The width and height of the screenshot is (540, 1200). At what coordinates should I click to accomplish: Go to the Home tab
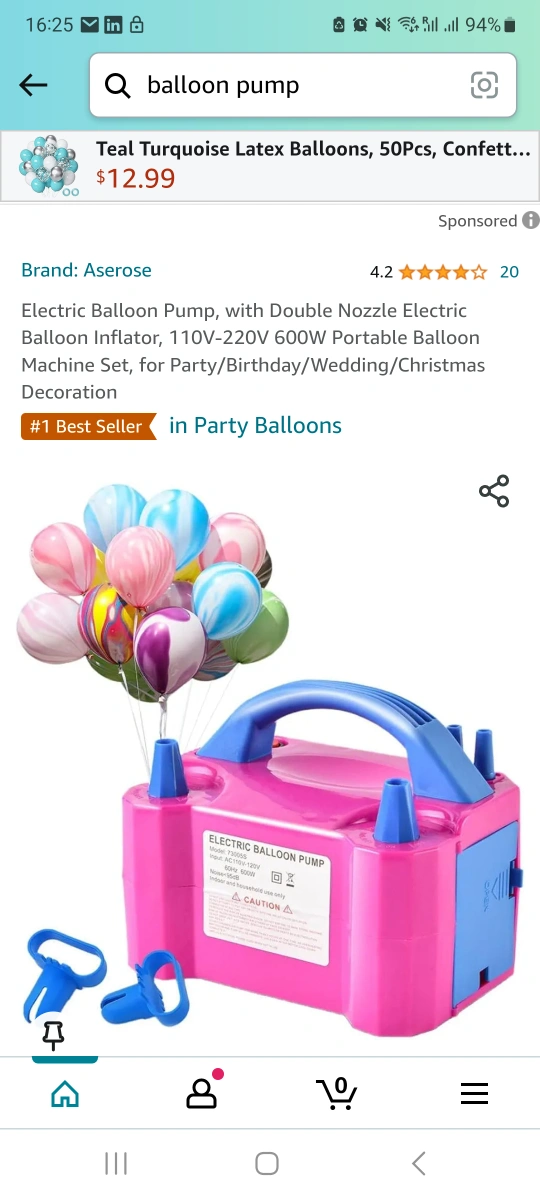click(x=65, y=1094)
